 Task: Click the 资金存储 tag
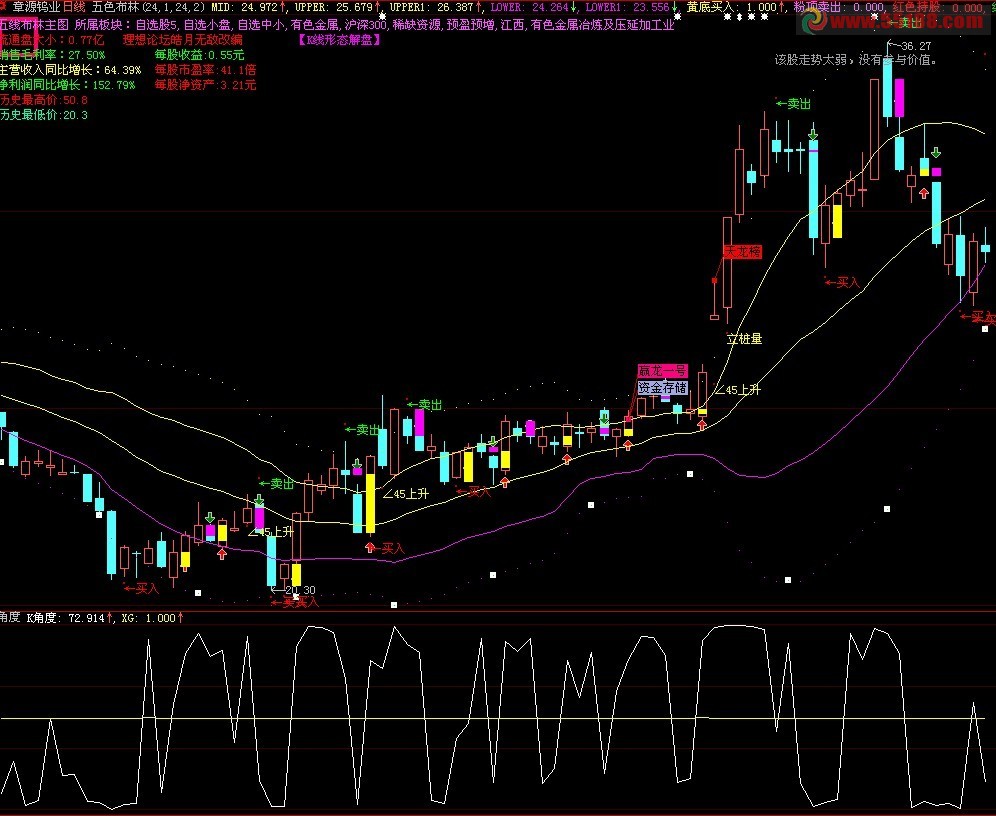coord(663,387)
